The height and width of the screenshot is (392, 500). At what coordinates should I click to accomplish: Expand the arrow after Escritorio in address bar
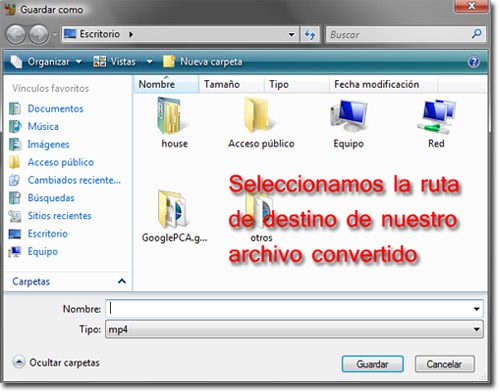click(x=131, y=34)
